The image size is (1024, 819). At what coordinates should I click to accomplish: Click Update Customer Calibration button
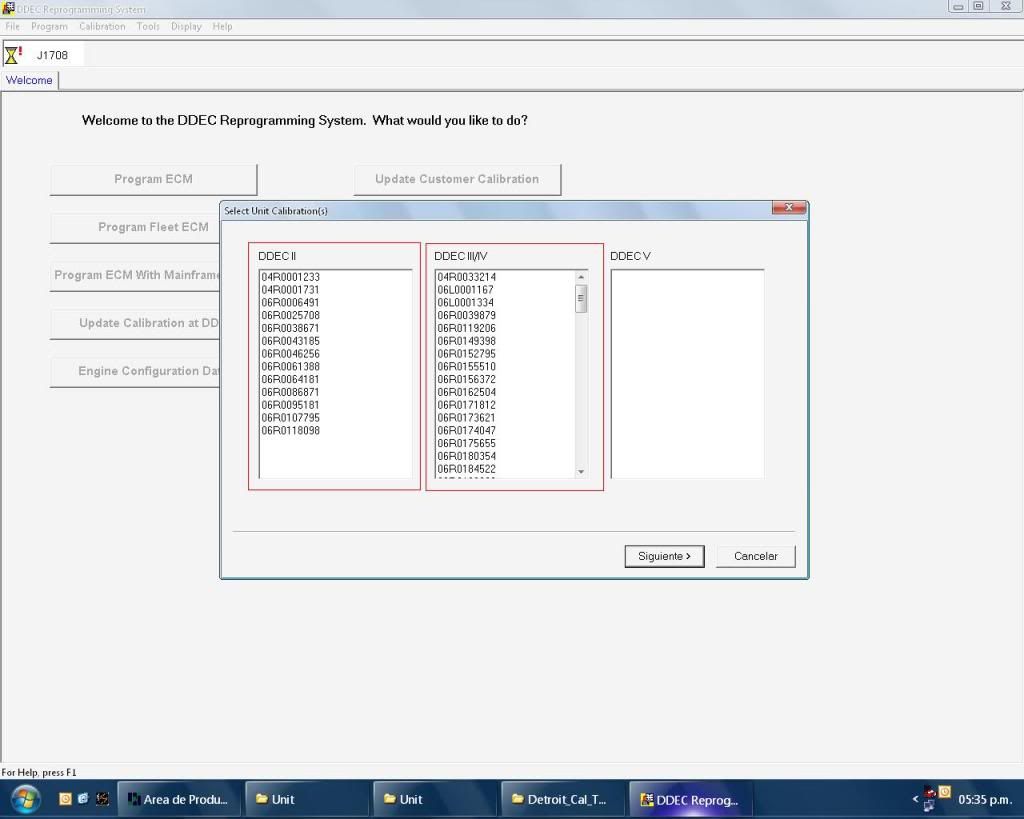pyautogui.click(x=457, y=179)
